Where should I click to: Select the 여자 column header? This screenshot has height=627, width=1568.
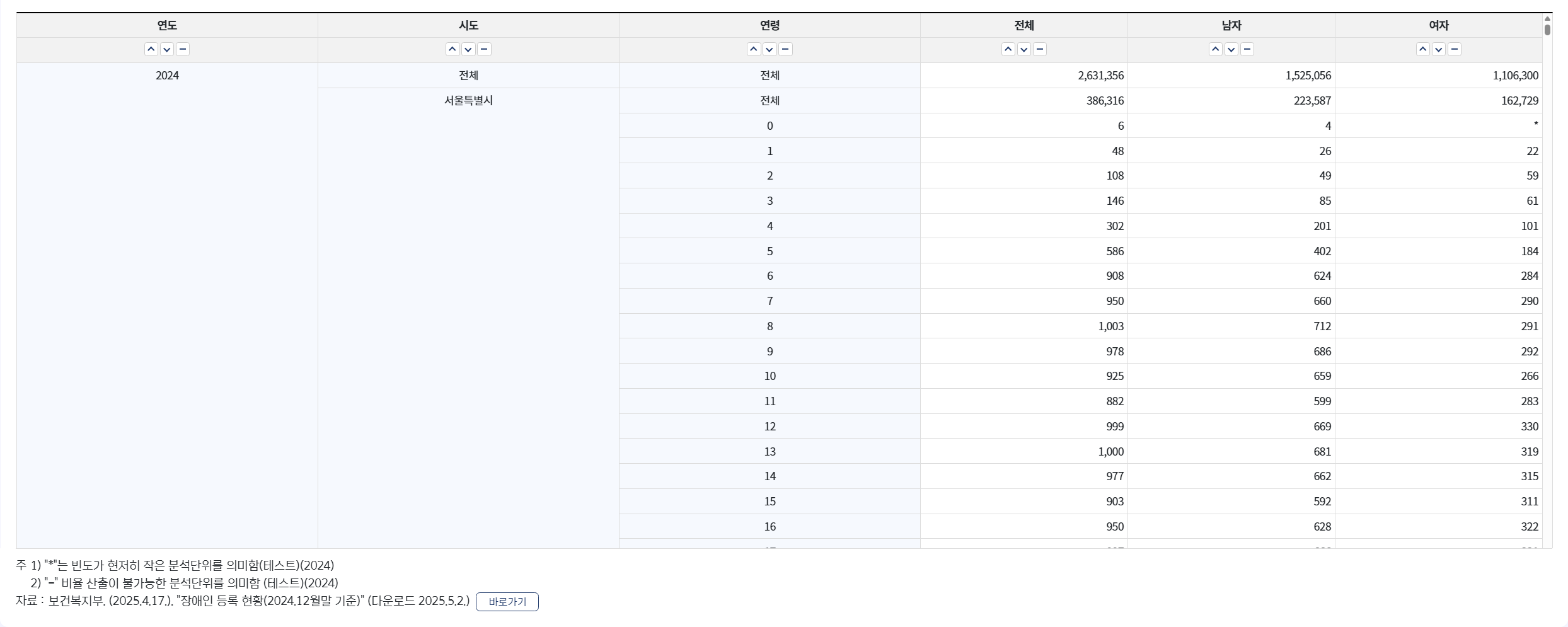click(1439, 25)
